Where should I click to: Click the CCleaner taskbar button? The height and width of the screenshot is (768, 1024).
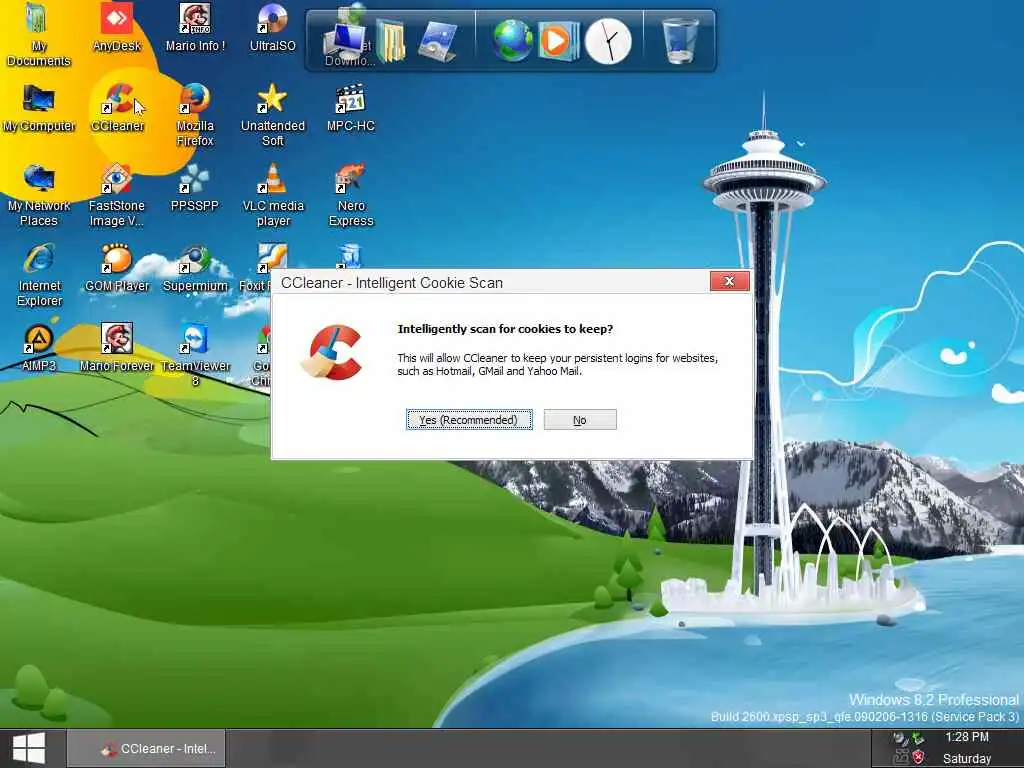coord(146,748)
